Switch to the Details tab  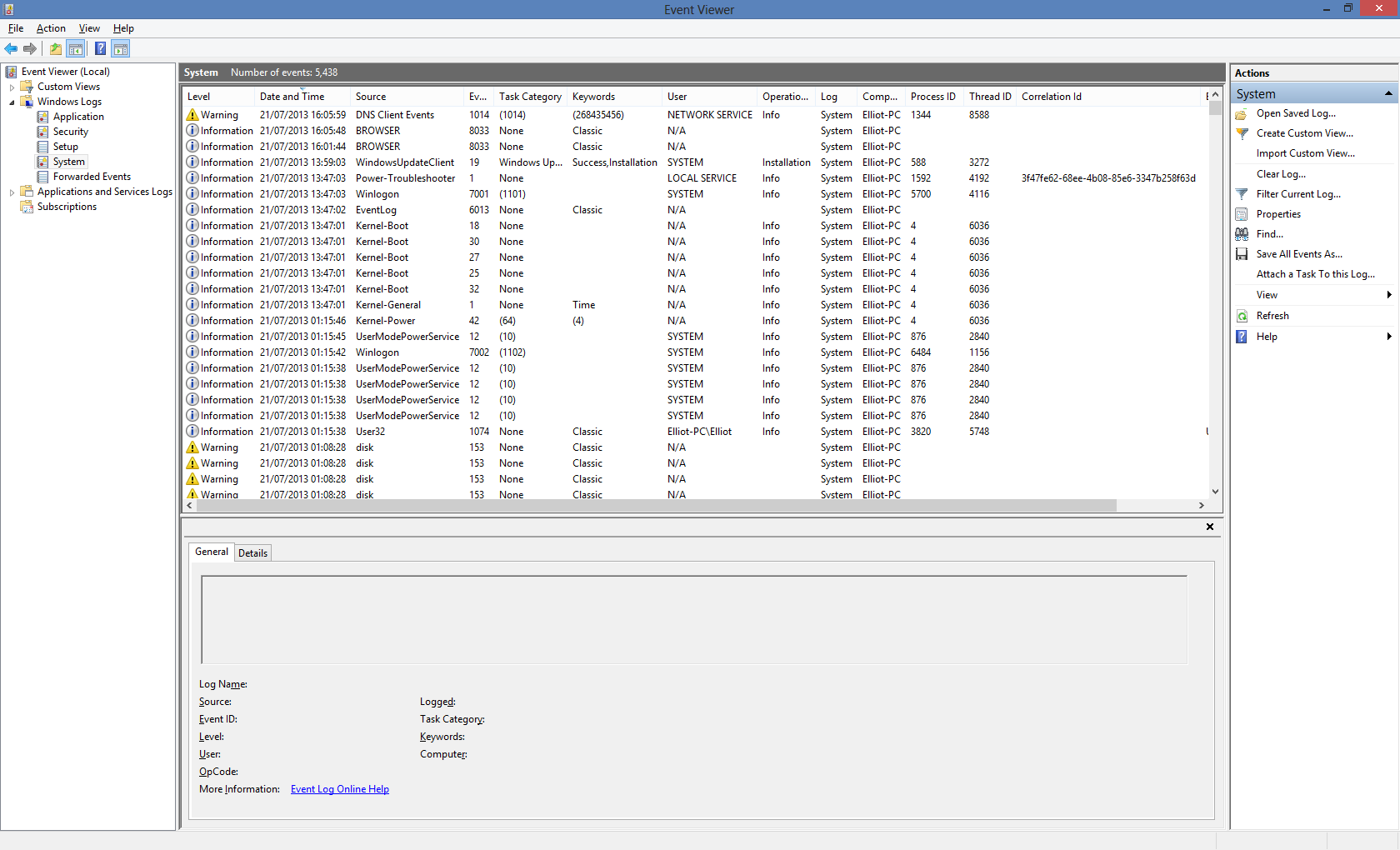tap(252, 553)
